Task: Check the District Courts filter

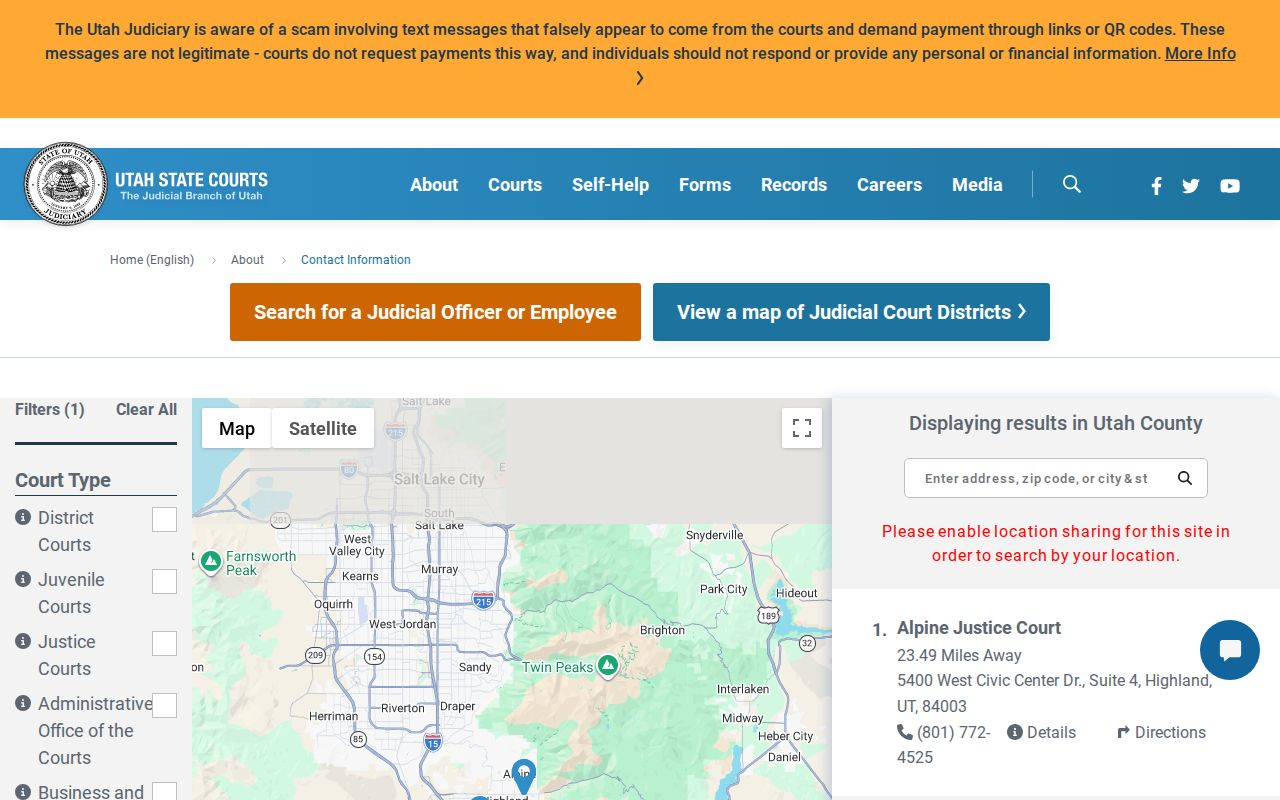Action: pyautogui.click(x=164, y=520)
